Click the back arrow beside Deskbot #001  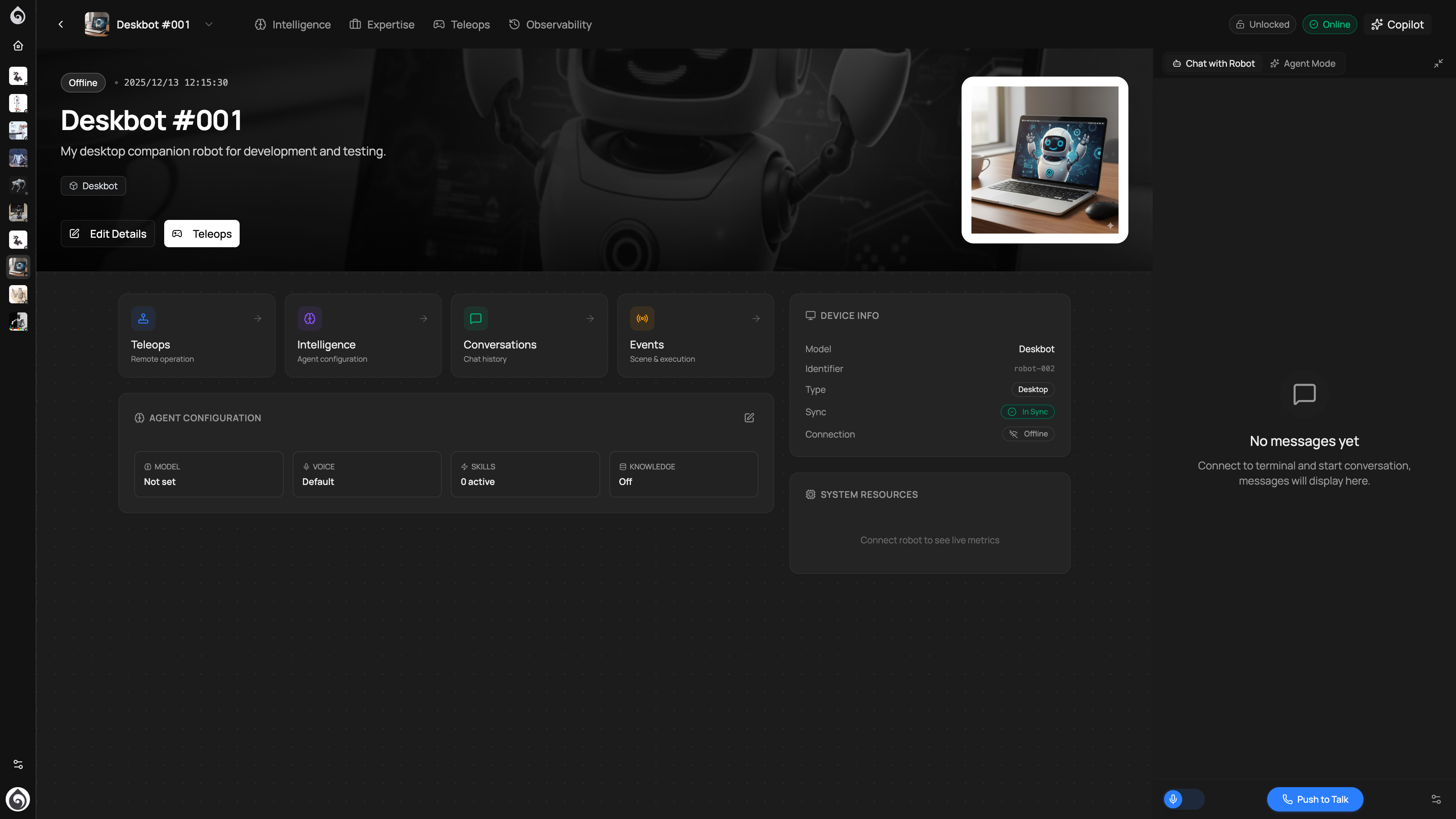pyautogui.click(x=61, y=24)
